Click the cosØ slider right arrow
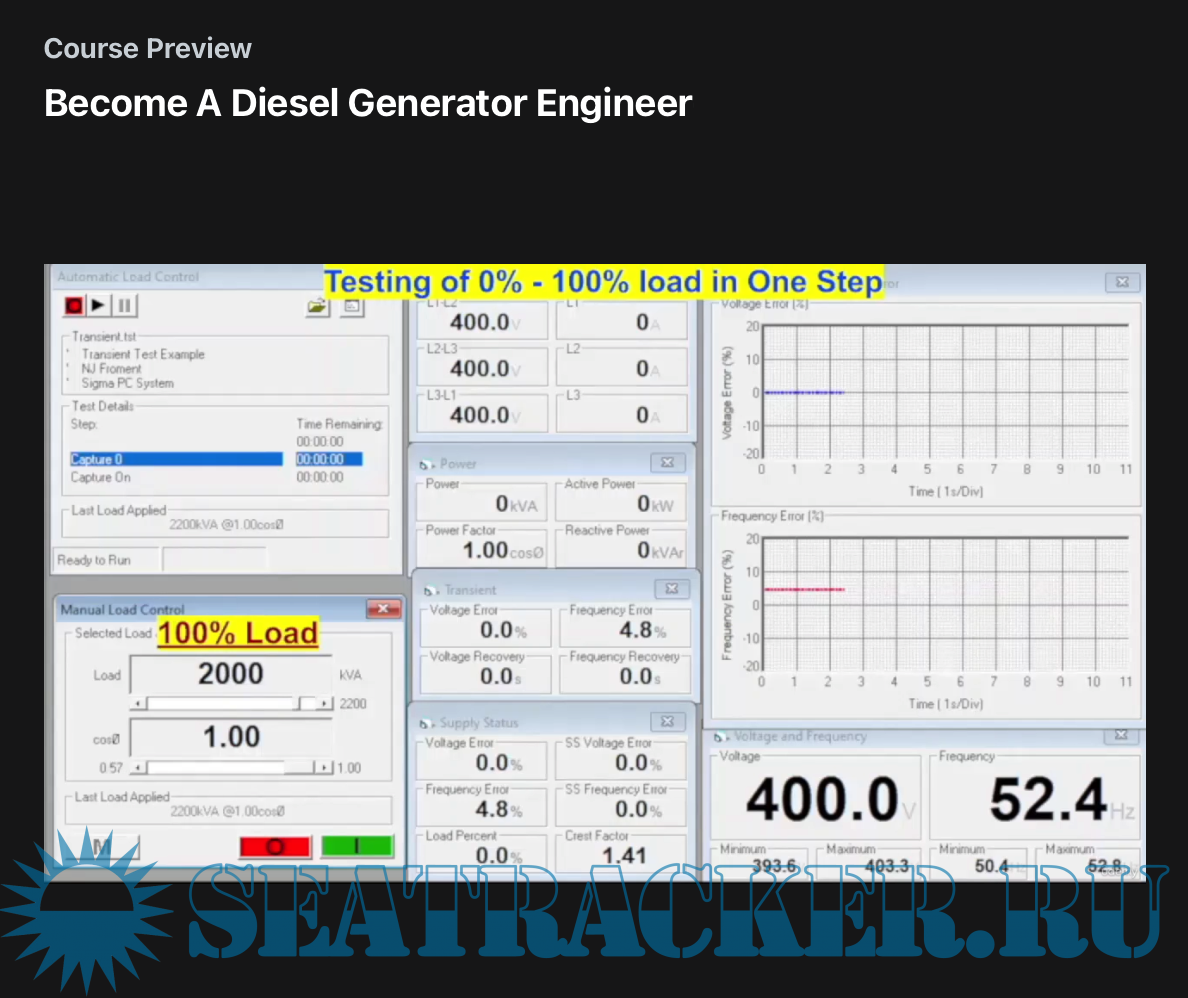 (x=324, y=768)
